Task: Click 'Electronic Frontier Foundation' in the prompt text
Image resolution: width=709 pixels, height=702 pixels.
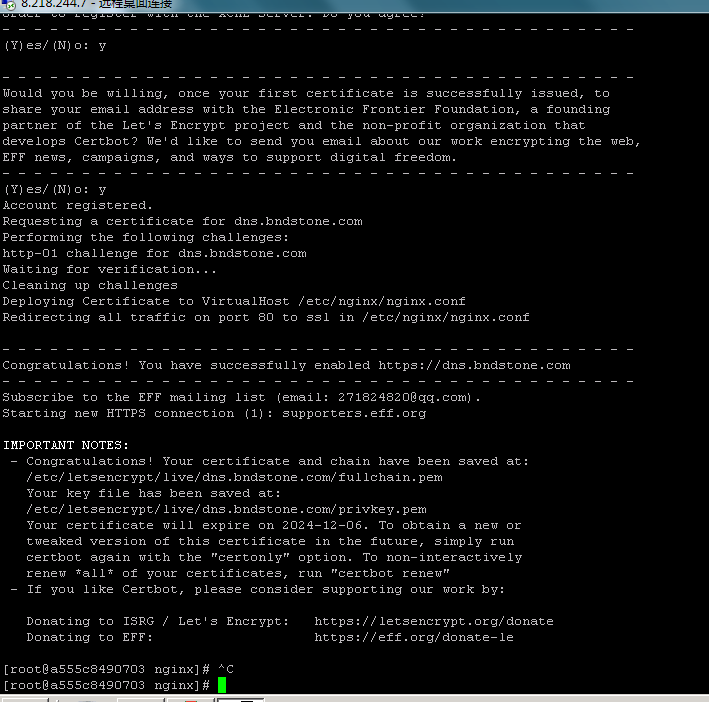Action: (394, 109)
